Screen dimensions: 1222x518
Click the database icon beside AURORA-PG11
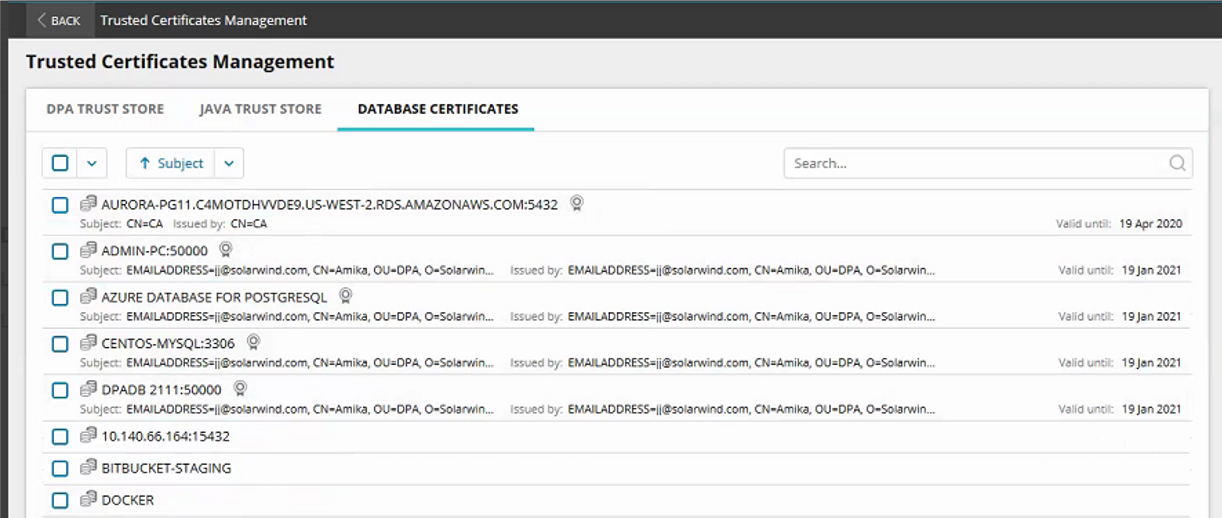(88, 204)
